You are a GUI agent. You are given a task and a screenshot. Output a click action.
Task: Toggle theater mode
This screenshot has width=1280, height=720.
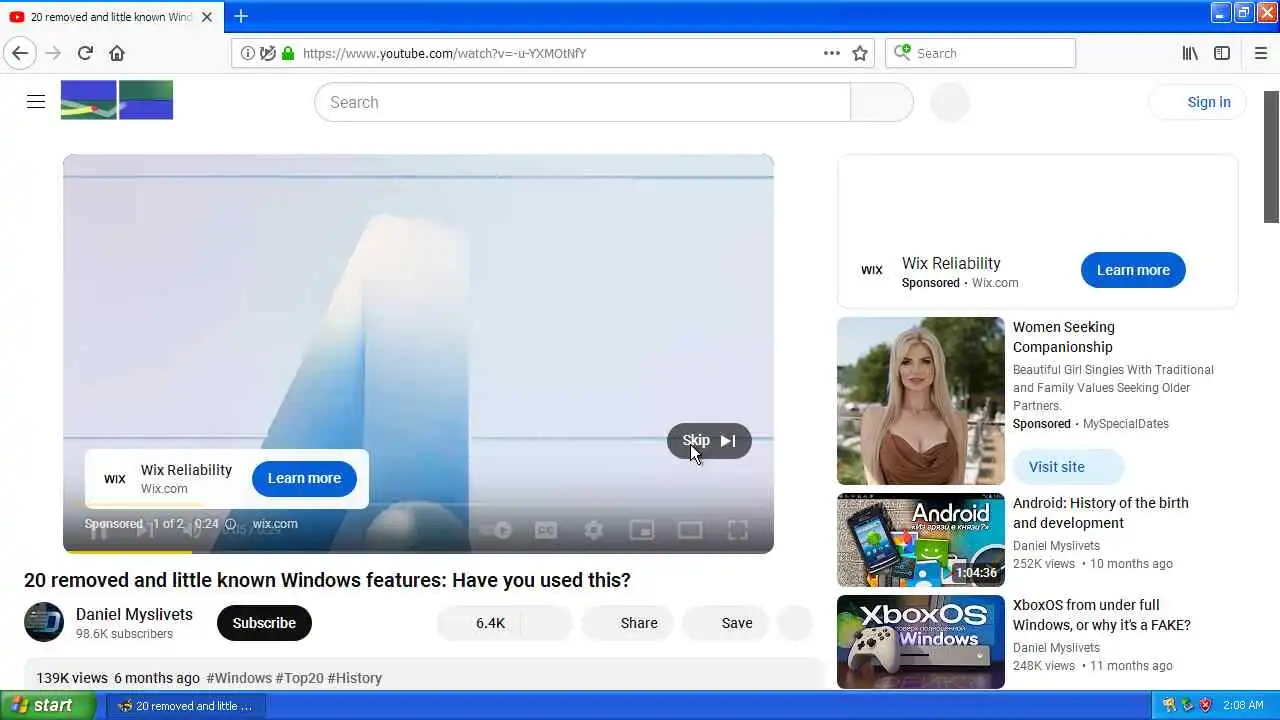point(690,530)
